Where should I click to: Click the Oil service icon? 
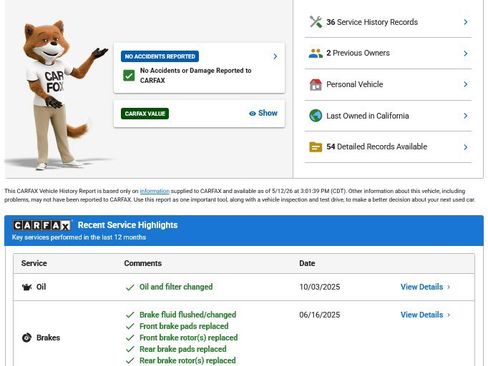tap(27, 287)
